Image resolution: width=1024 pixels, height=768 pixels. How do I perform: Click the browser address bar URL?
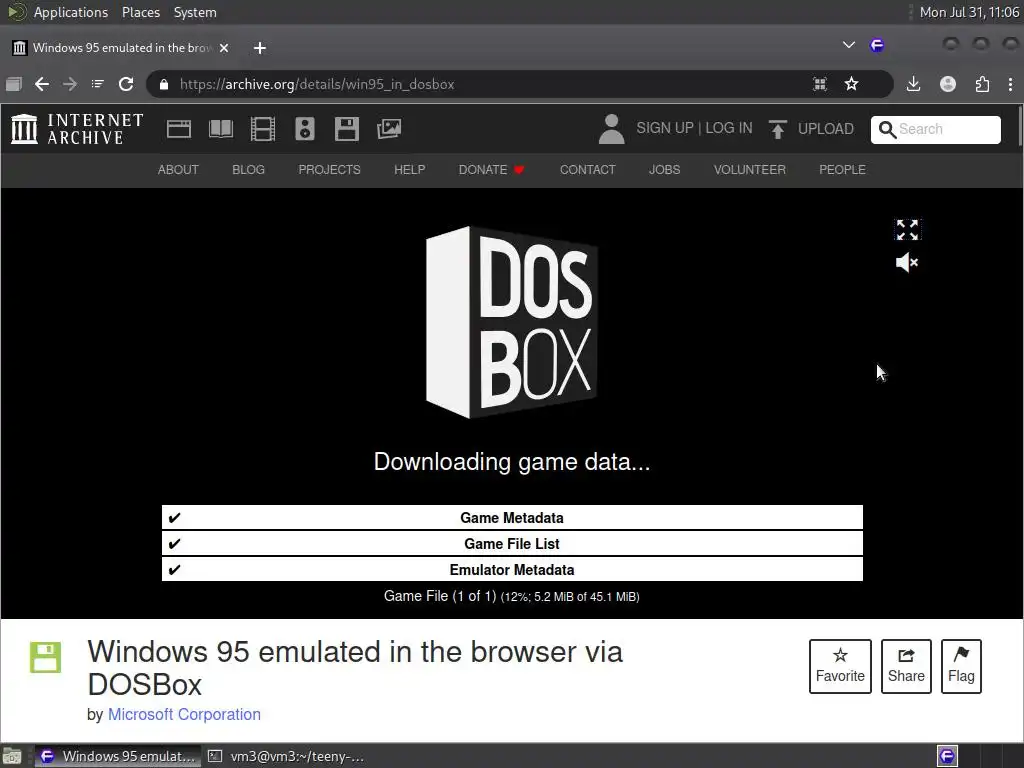pos(317,84)
